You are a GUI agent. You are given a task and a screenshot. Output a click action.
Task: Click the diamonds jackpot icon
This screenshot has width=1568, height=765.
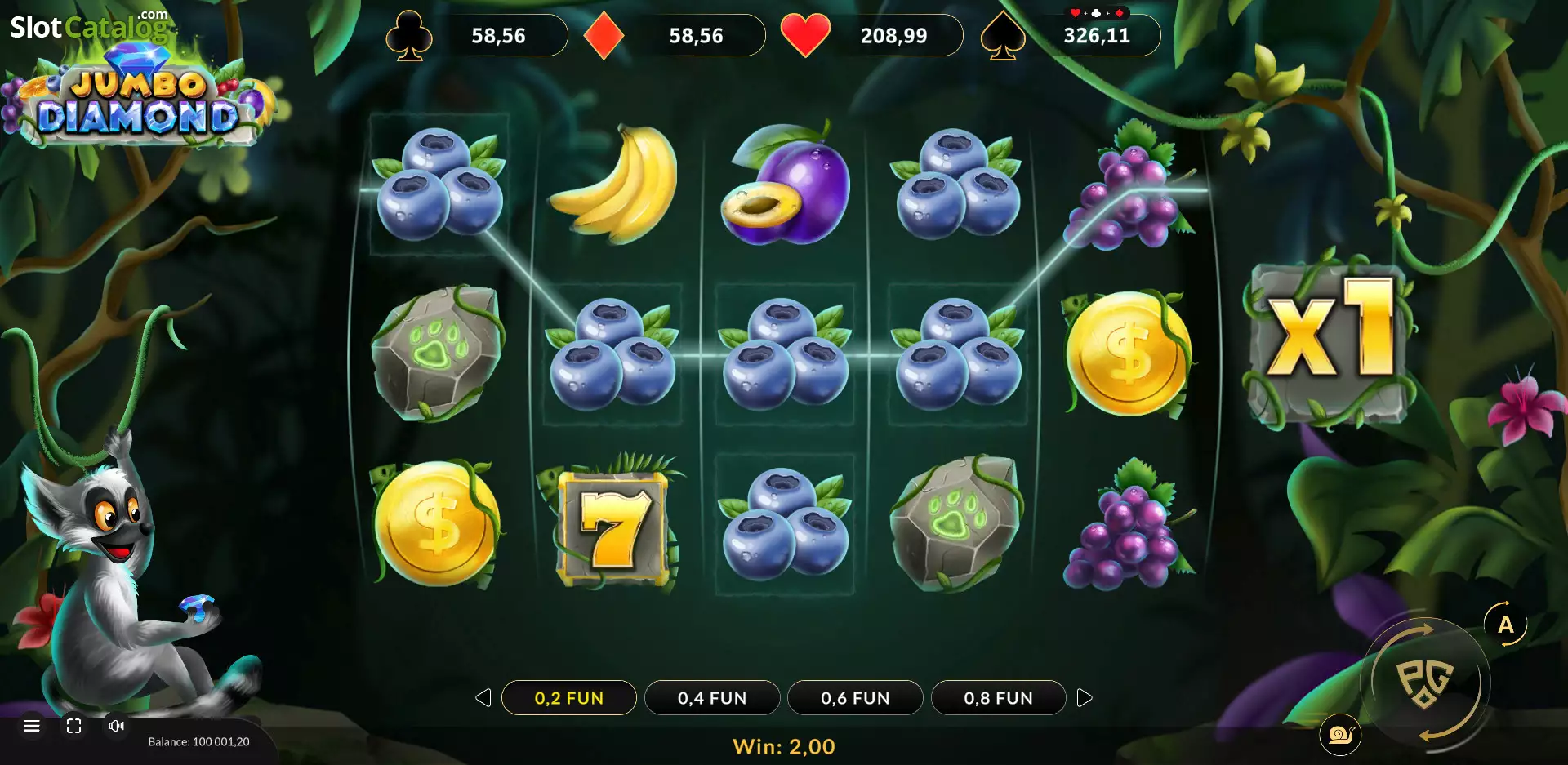click(x=604, y=36)
